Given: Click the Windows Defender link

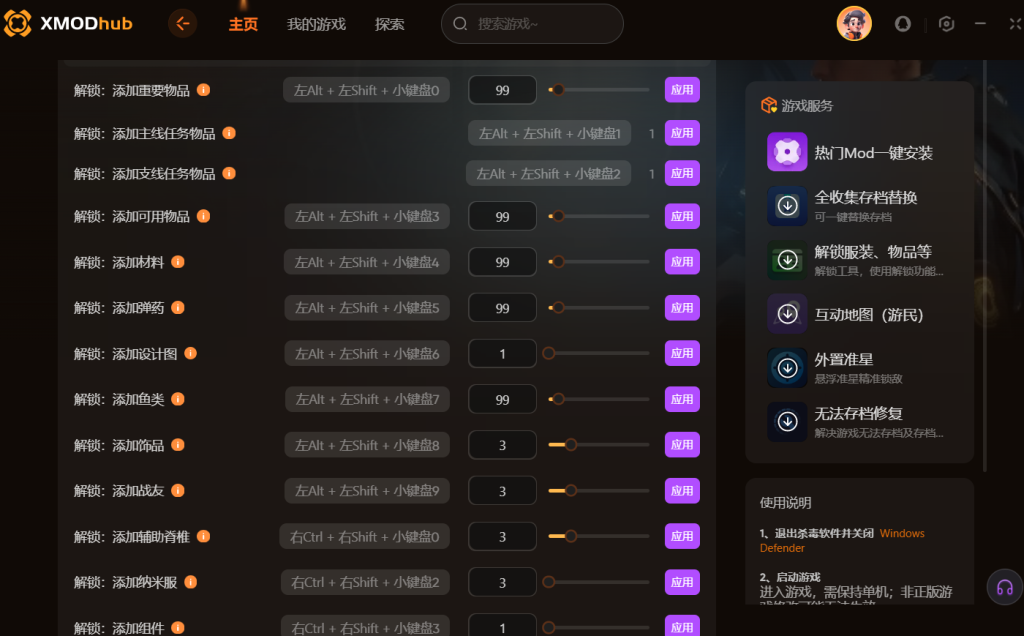Looking at the screenshot, I should (842, 541).
